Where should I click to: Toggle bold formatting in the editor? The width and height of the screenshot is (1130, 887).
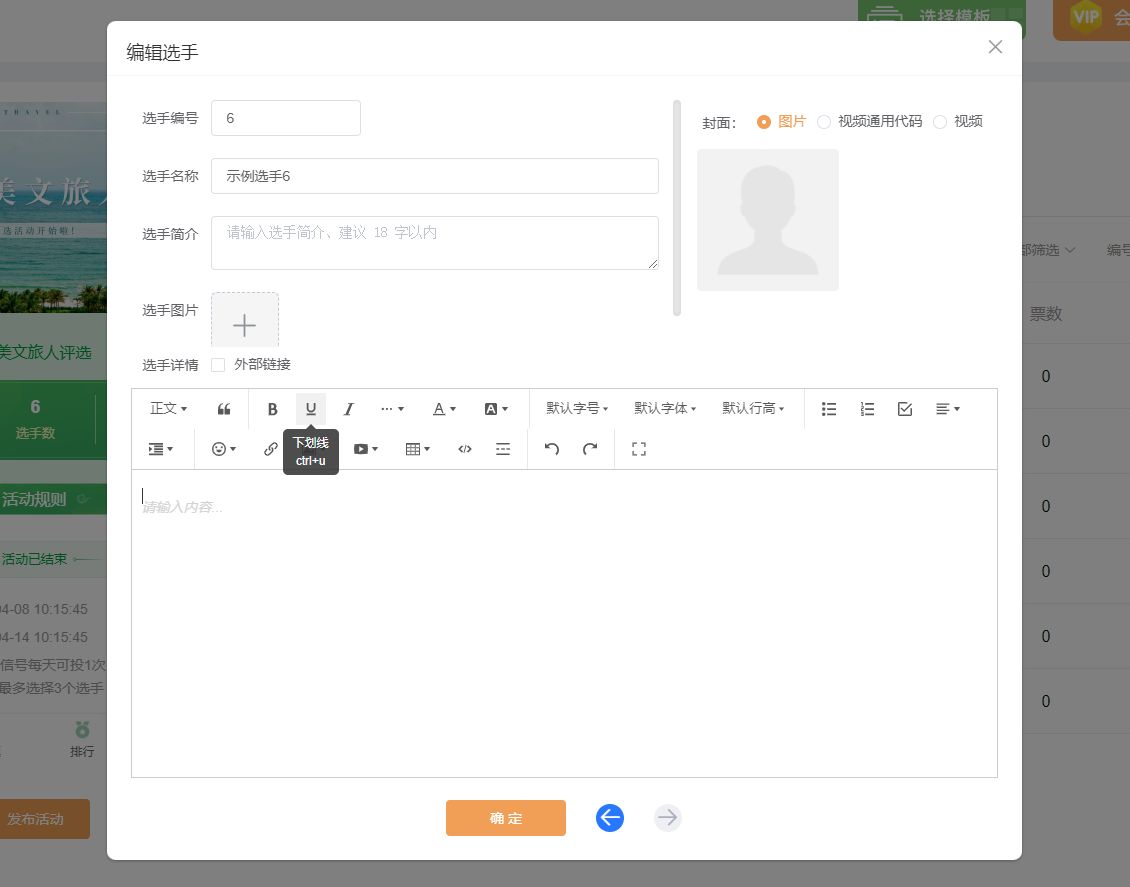[272, 409]
